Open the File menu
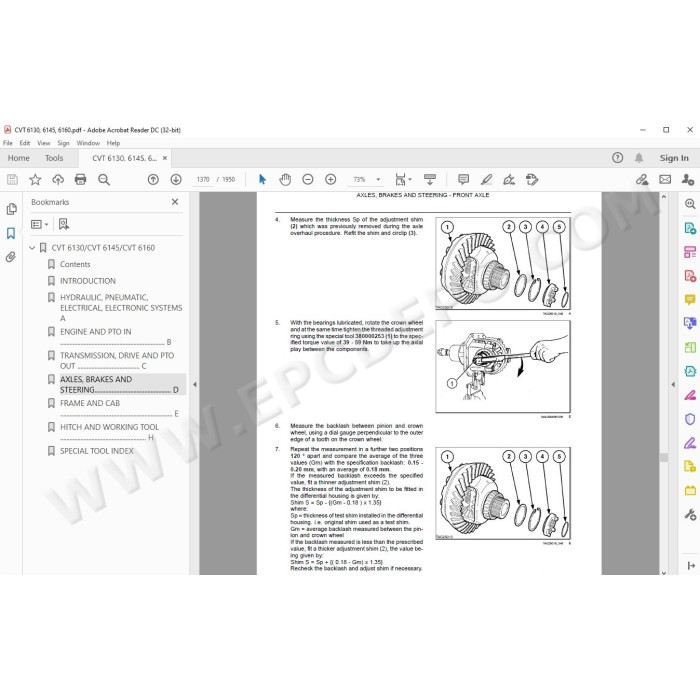The image size is (700, 700). tap(8, 143)
